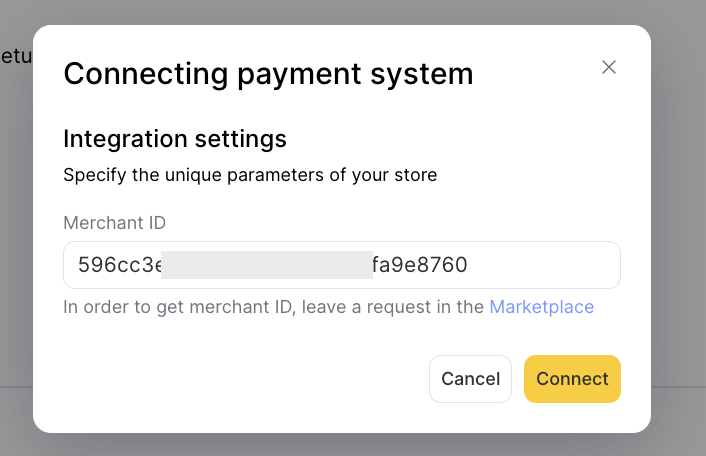Click the "Integration settings" heading

(175, 139)
